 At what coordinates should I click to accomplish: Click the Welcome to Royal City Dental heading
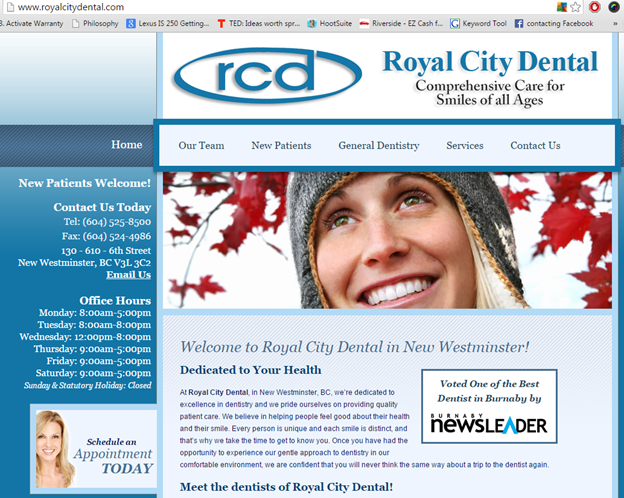click(x=355, y=347)
